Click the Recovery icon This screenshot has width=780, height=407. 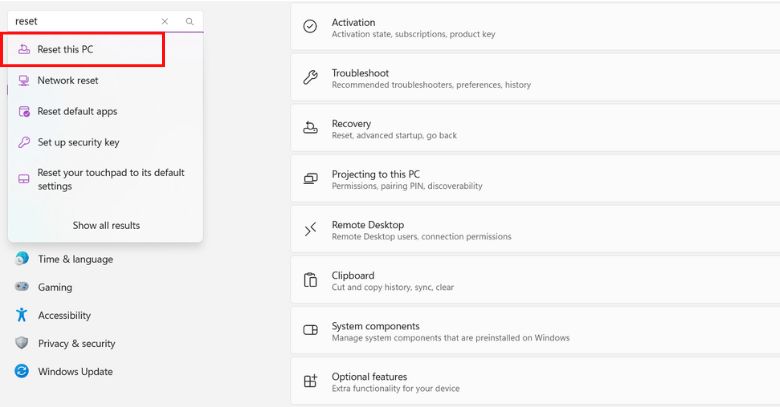coord(310,129)
